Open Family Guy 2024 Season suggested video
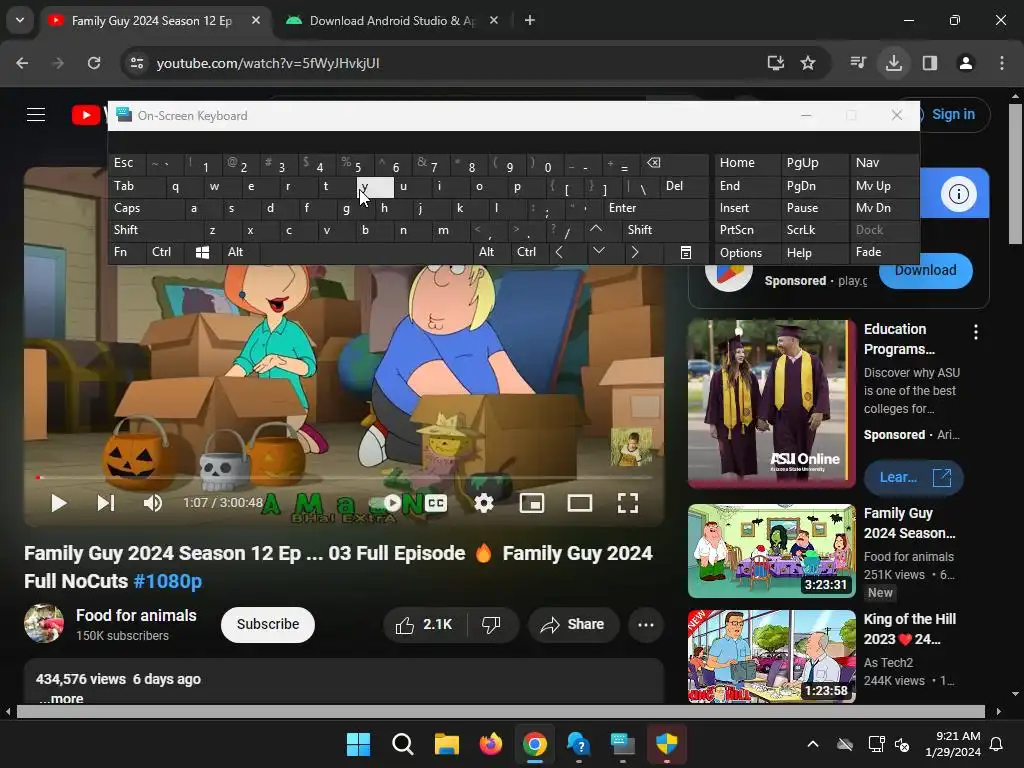This screenshot has height=768, width=1024. 771,551
